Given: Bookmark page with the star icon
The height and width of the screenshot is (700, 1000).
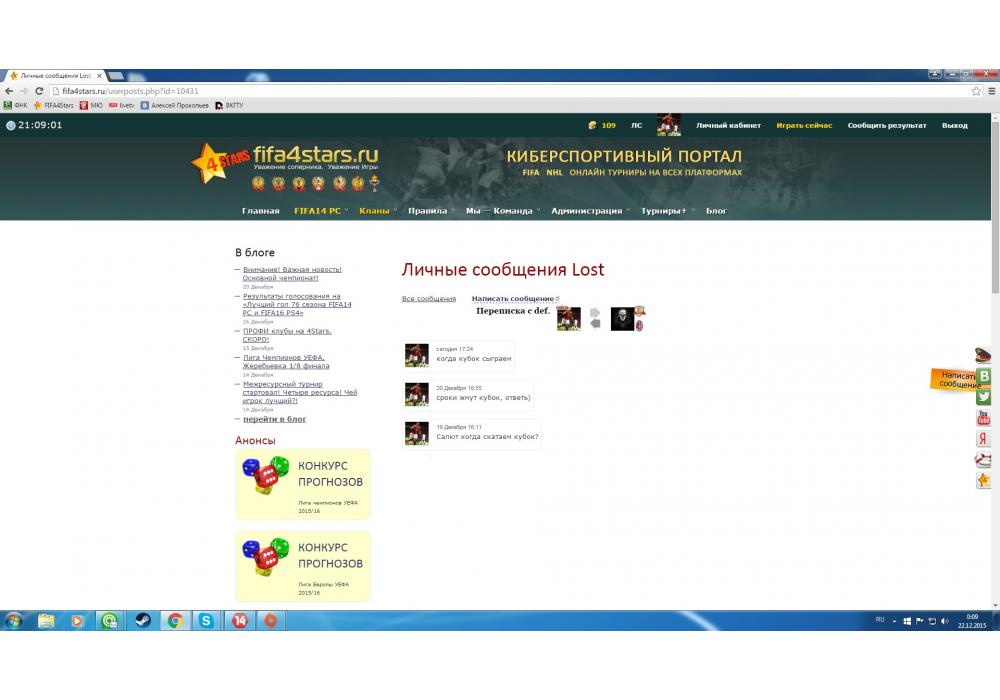Looking at the screenshot, I should (x=976, y=91).
